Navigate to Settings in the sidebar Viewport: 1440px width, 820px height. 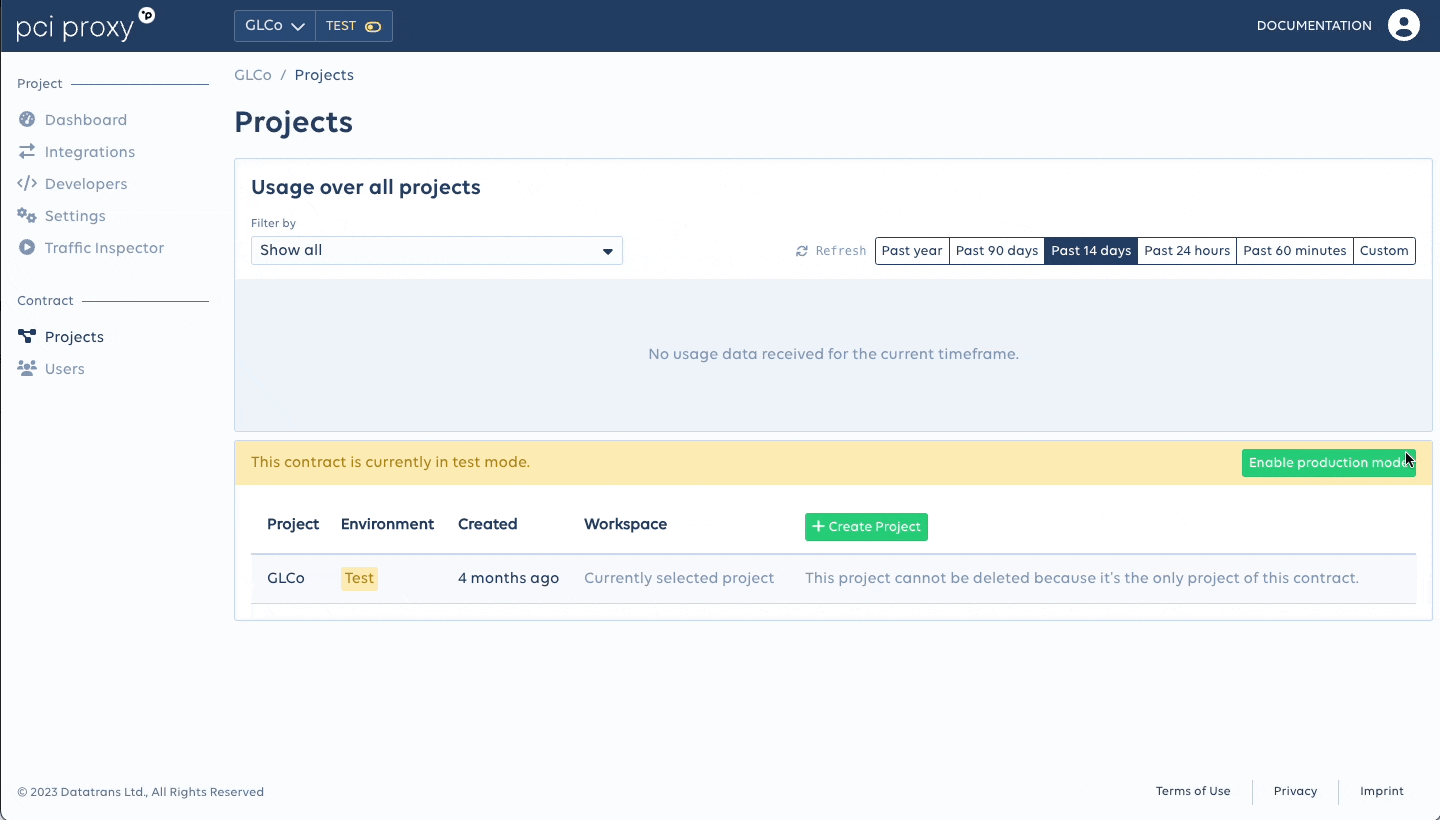(75, 216)
